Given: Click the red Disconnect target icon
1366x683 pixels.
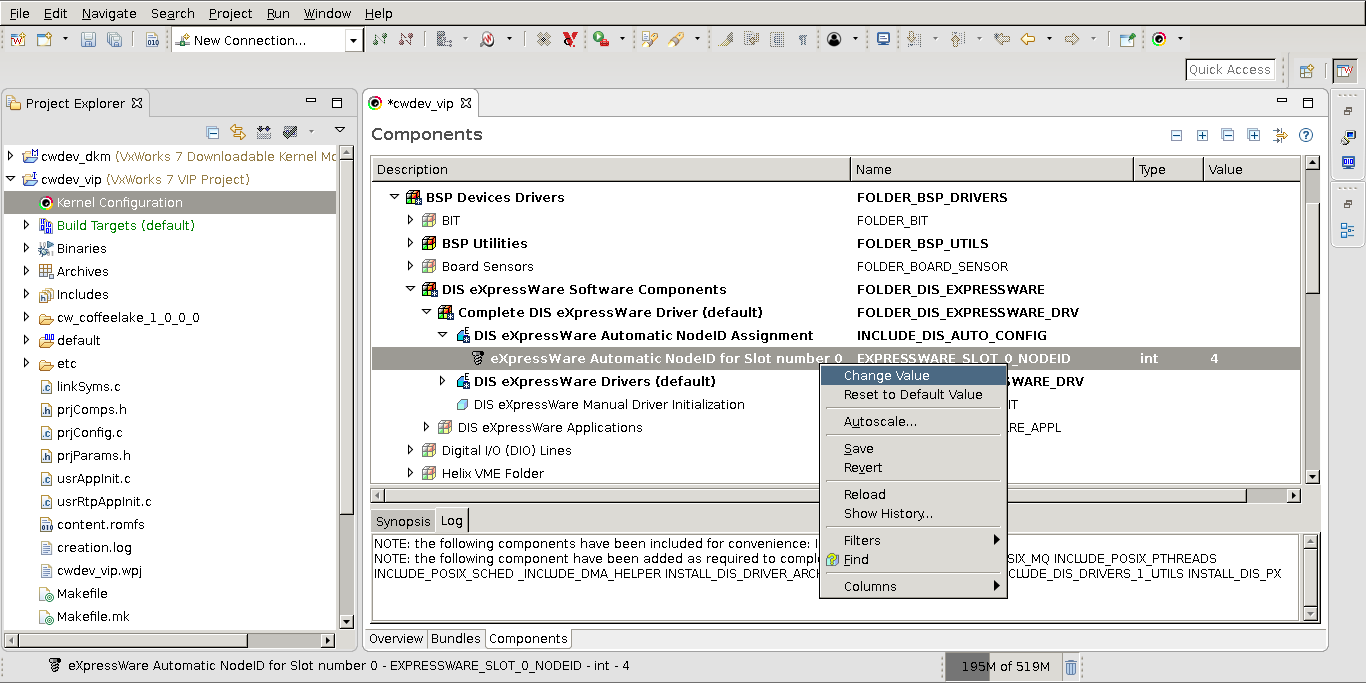Looking at the screenshot, I should pyautogui.click(x=406, y=40).
